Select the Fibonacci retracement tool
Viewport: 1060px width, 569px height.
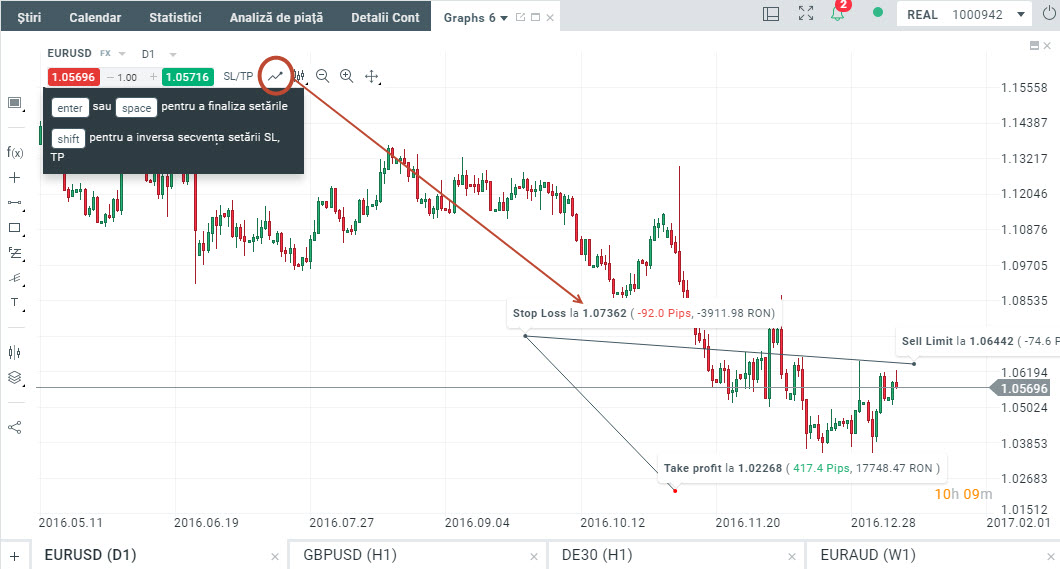[x=15, y=253]
